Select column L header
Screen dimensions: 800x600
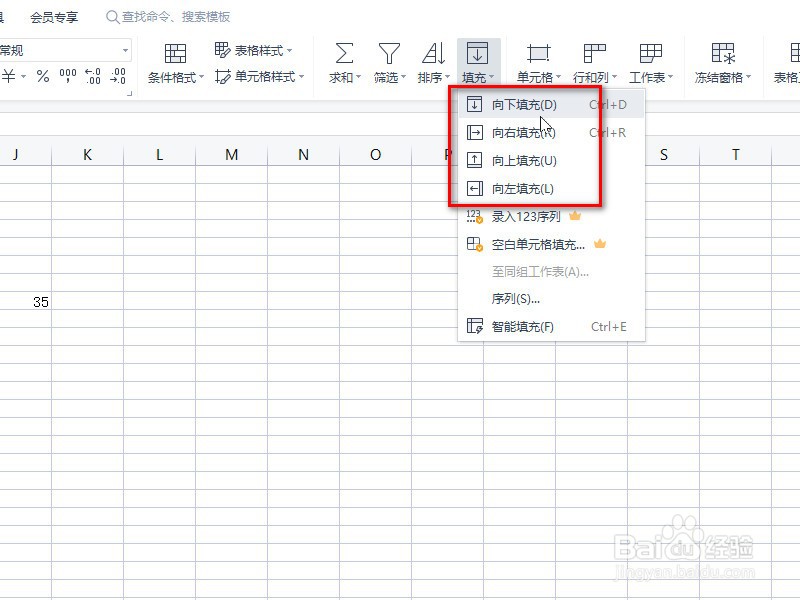pos(159,155)
